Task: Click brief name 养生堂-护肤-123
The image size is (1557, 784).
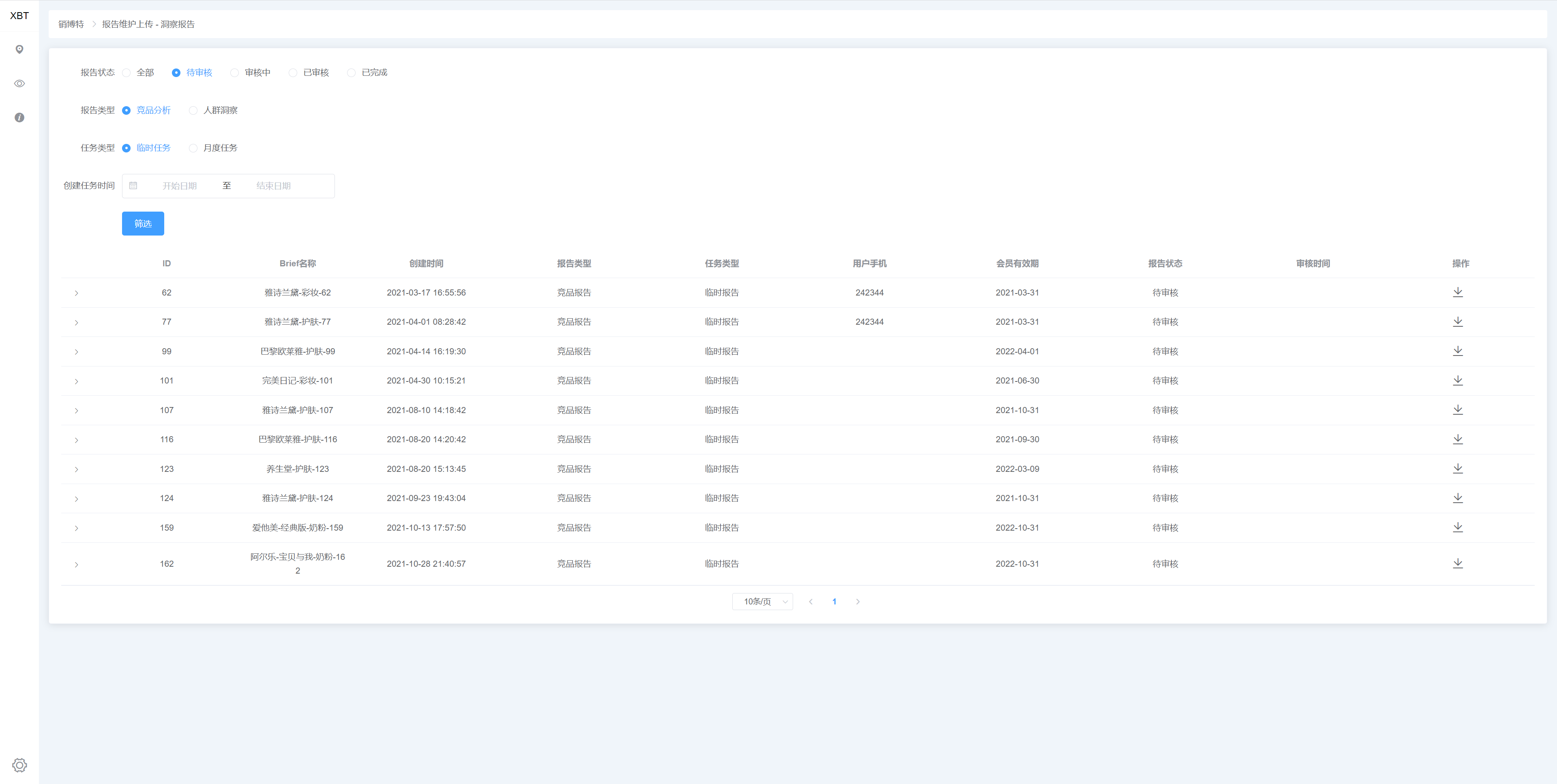Action: click(x=297, y=469)
